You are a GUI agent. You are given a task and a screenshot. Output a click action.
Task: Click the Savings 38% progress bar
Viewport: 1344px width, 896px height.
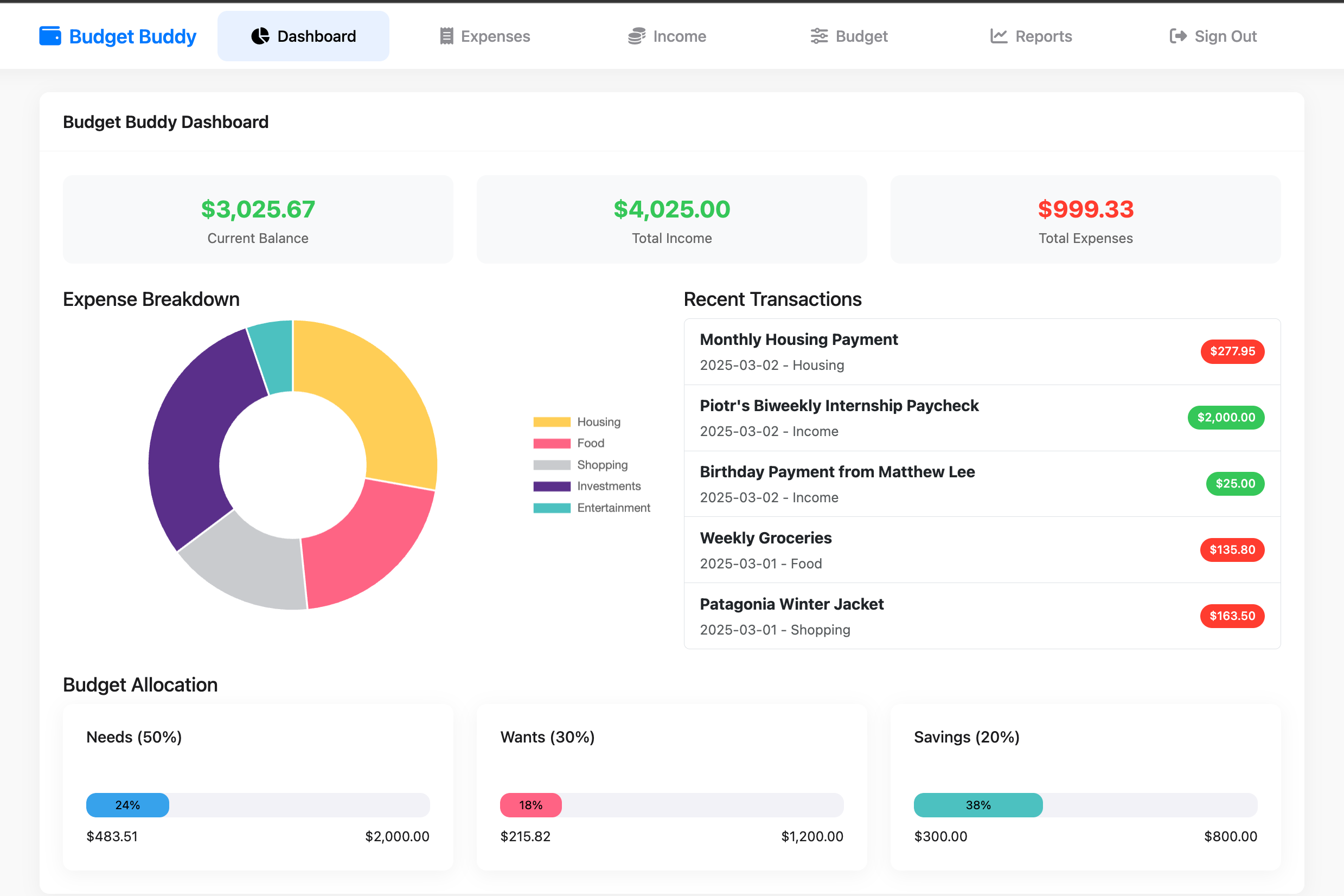pyautogui.click(x=978, y=805)
